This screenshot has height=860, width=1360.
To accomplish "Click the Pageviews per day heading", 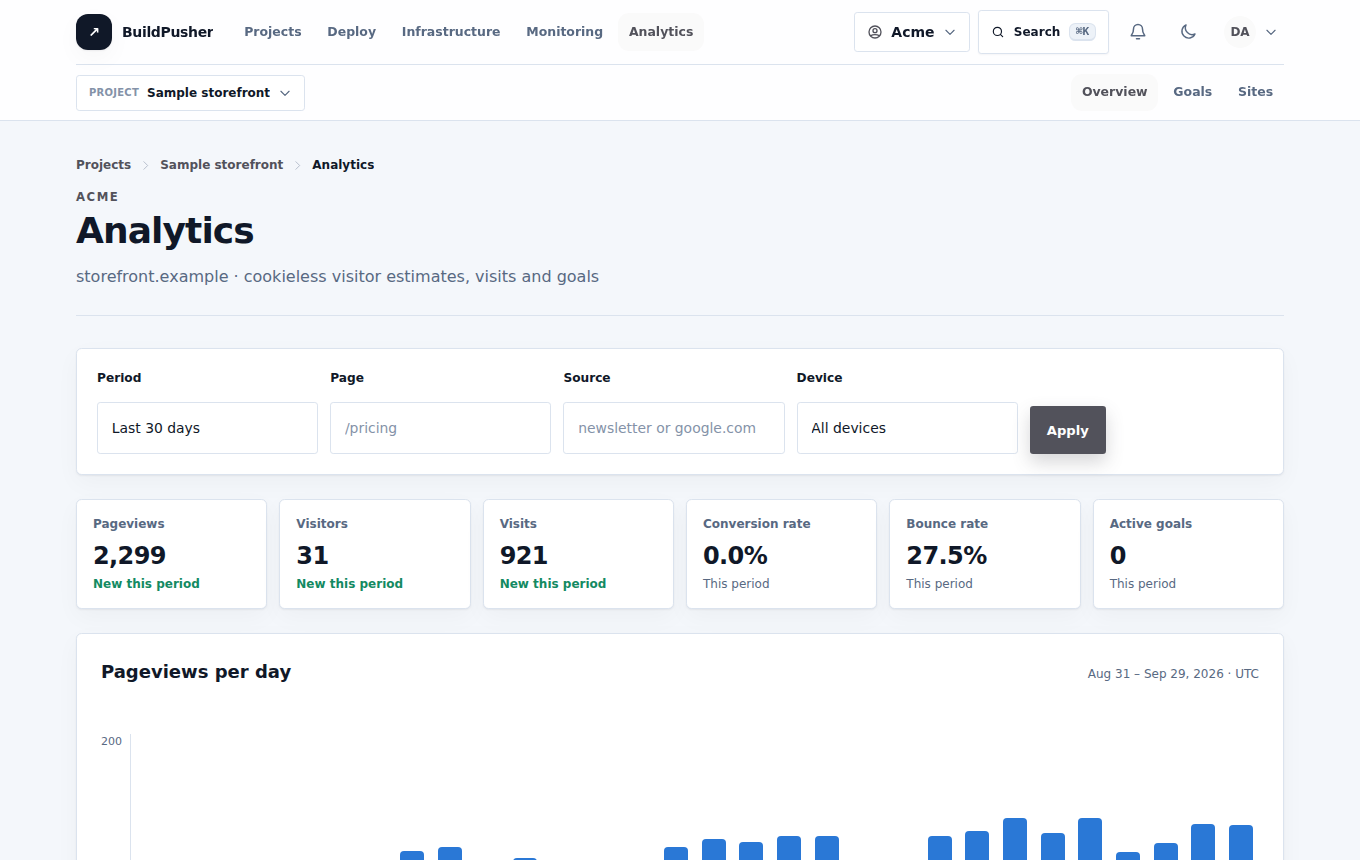I will pos(196,672).
